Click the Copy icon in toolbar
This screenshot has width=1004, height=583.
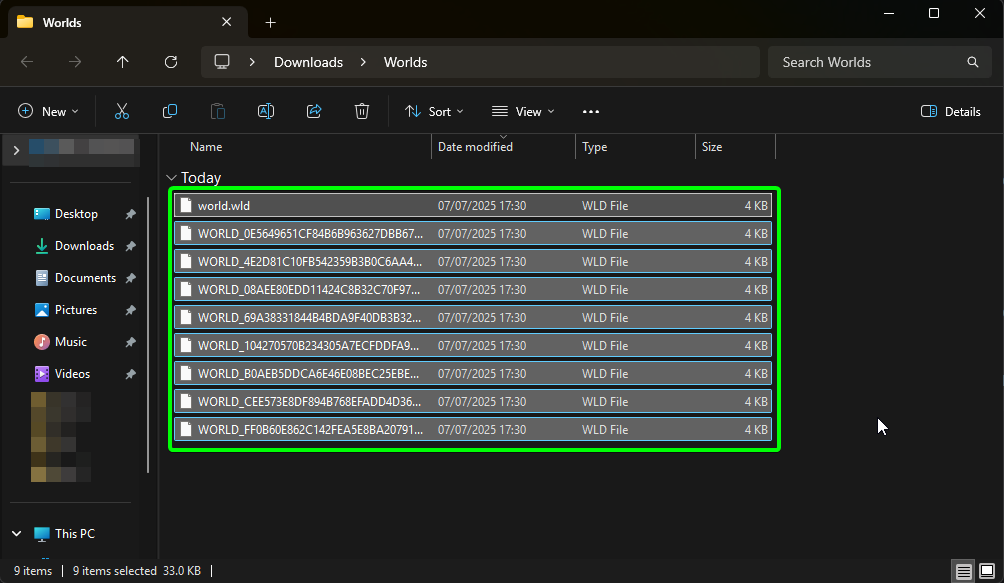pyautogui.click(x=170, y=111)
